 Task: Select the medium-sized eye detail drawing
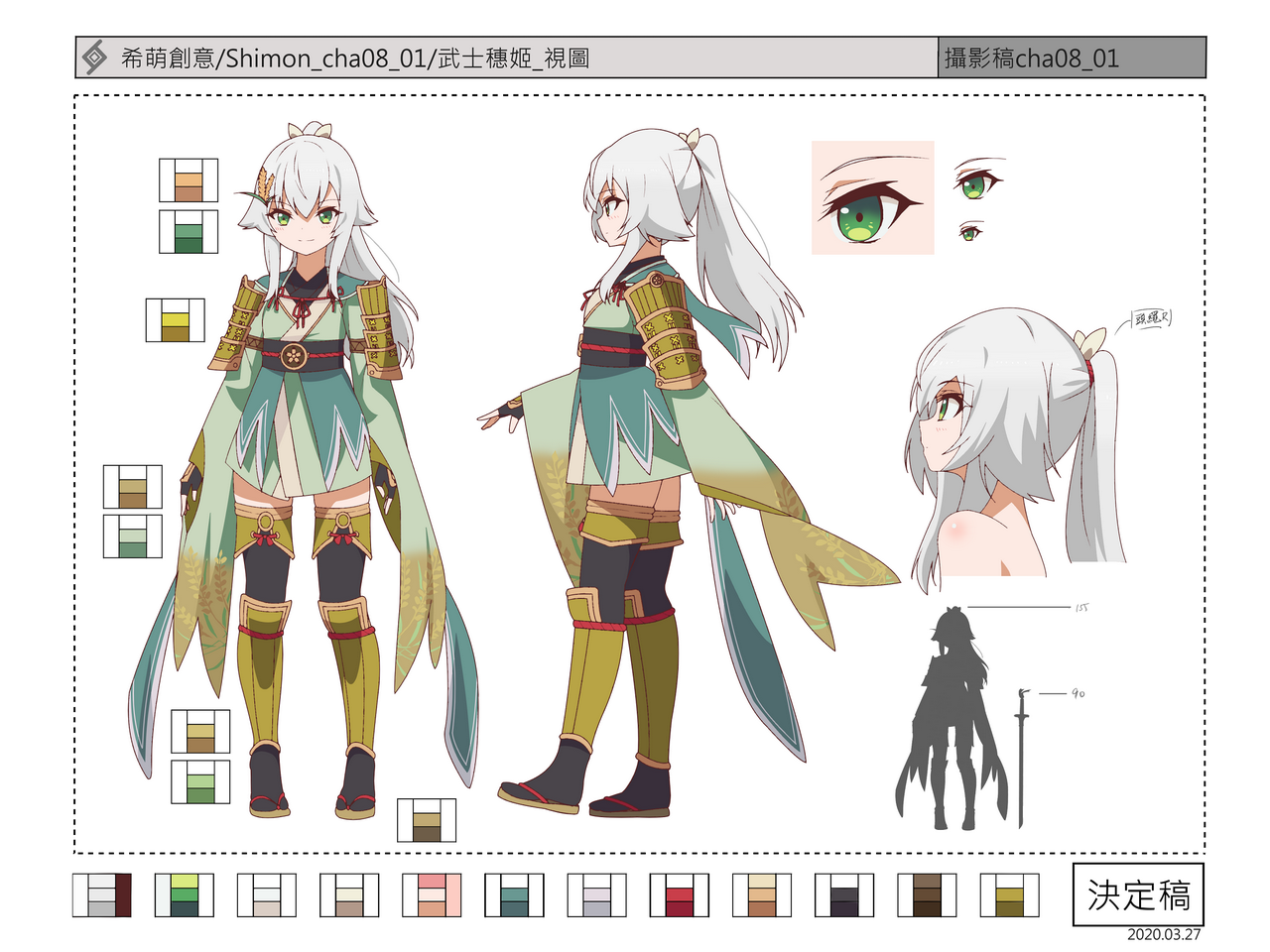click(x=976, y=182)
